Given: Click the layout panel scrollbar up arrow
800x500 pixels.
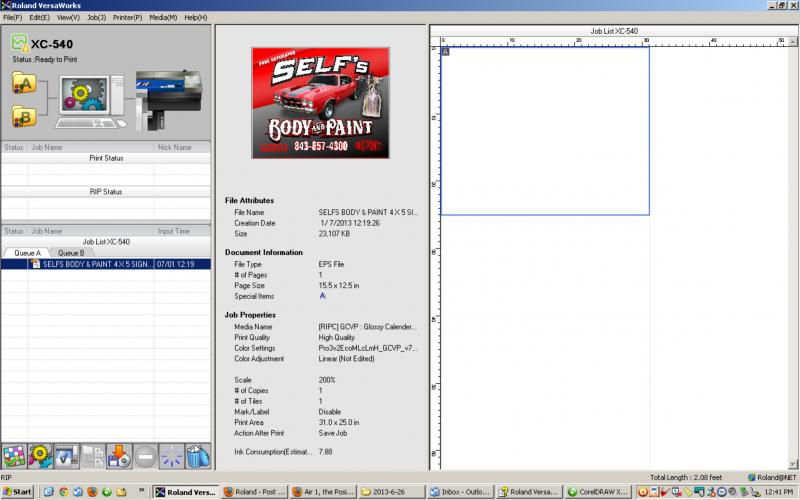Looking at the screenshot, I should 792,41.
